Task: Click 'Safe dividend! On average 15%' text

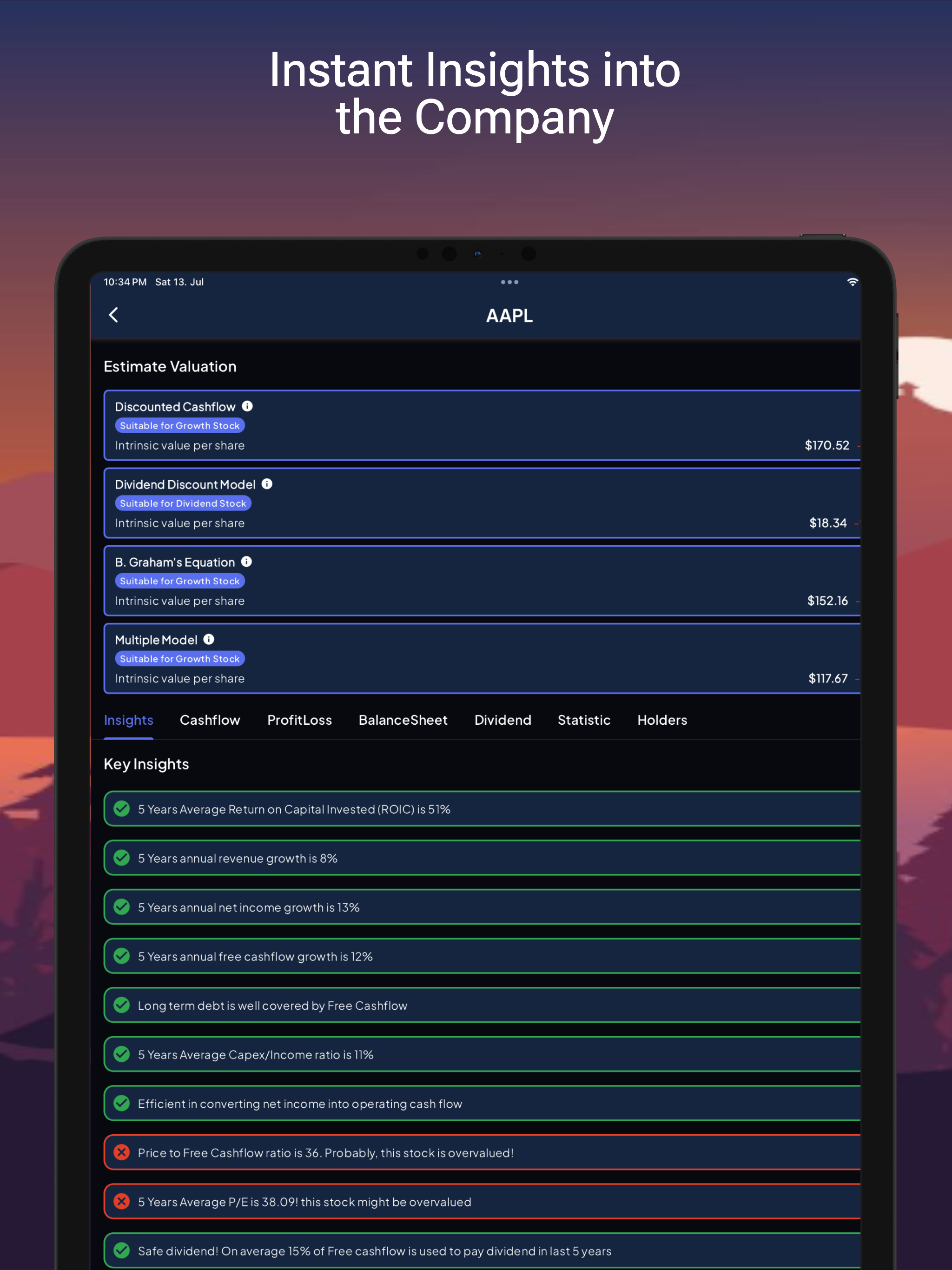Action: point(374,1251)
